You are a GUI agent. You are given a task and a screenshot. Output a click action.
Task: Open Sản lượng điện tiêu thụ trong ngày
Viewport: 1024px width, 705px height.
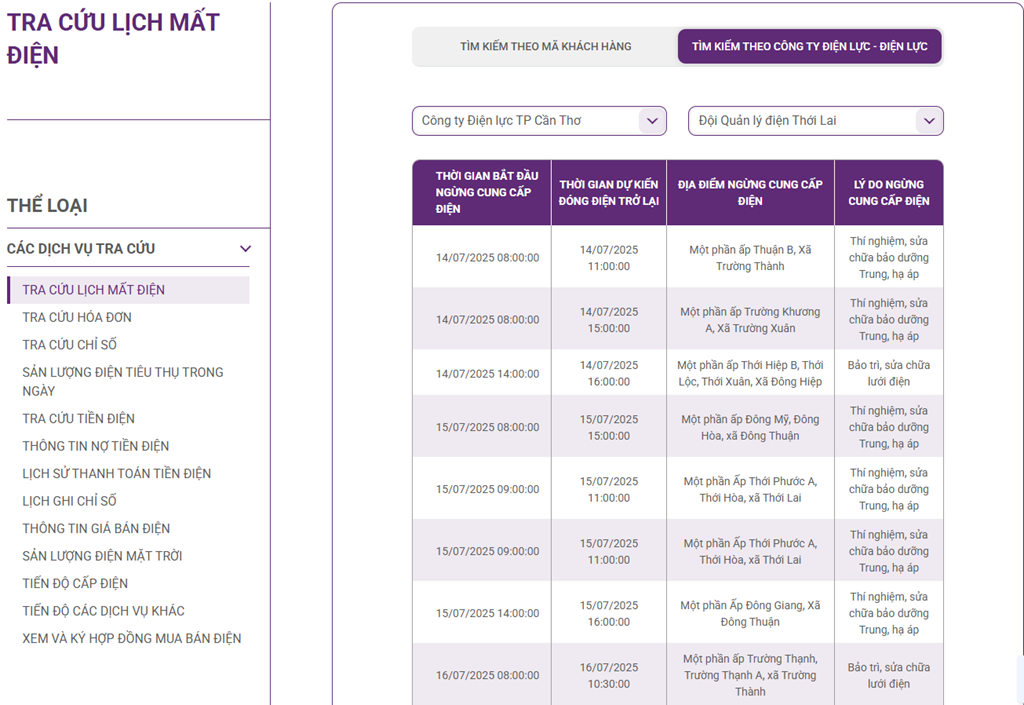pos(123,381)
